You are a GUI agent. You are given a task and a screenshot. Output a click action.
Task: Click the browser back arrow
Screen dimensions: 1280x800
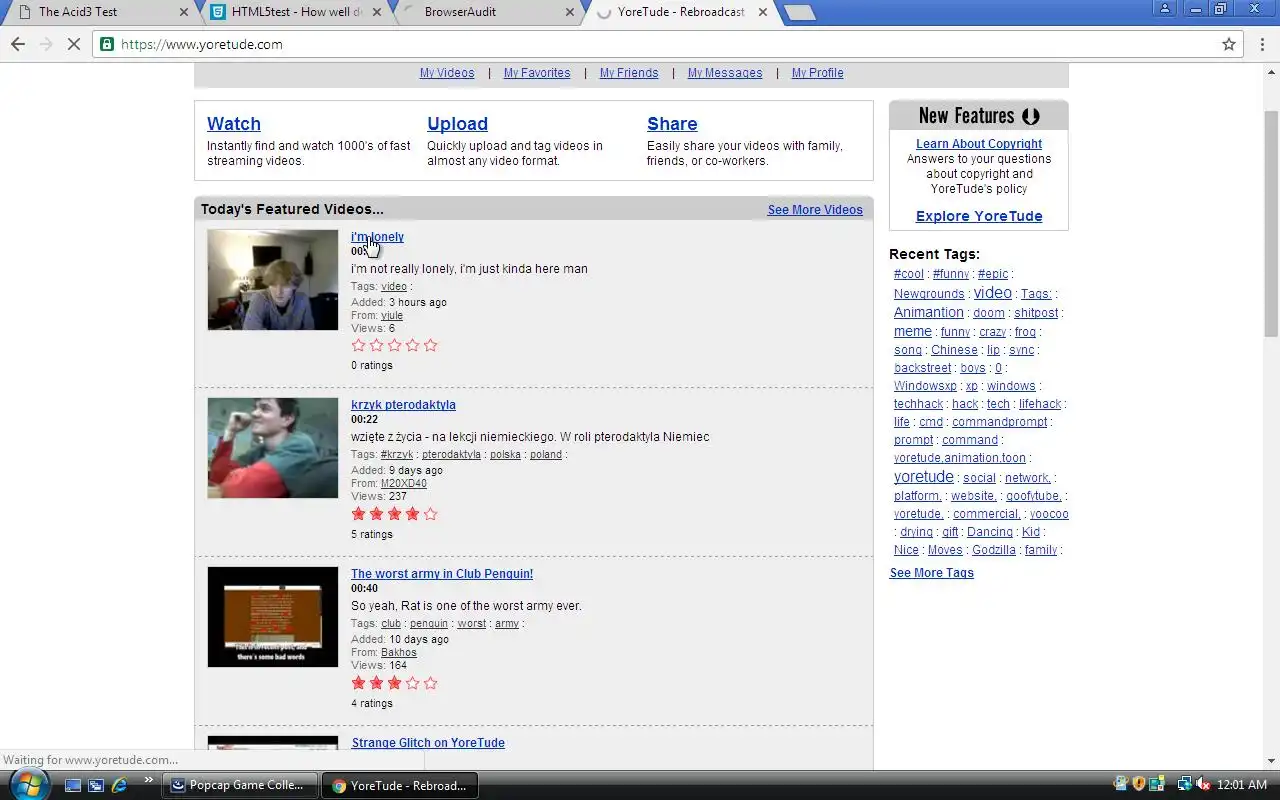pyautogui.click(x=17, y=44)
